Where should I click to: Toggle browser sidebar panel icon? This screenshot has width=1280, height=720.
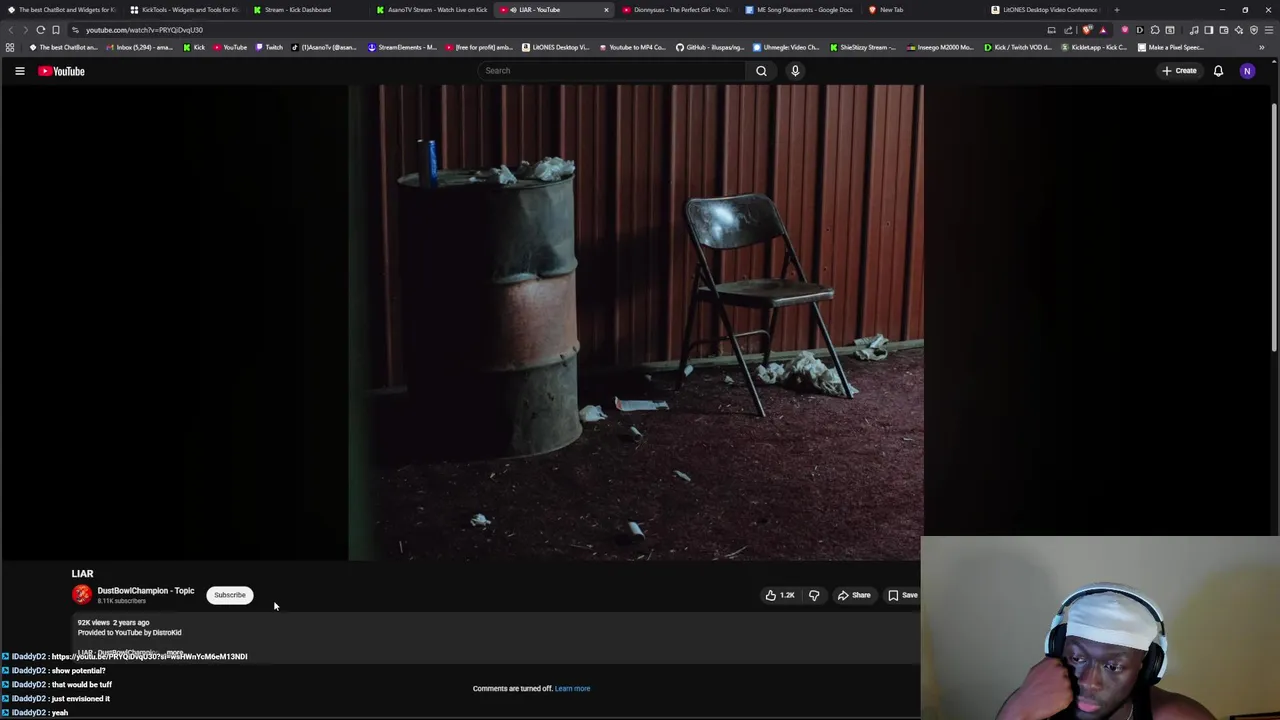click(1208, 30)
